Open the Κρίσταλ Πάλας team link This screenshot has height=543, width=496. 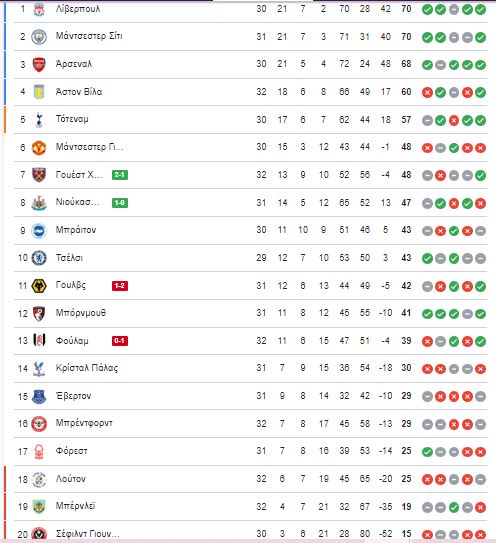click(x=87, y=368)
